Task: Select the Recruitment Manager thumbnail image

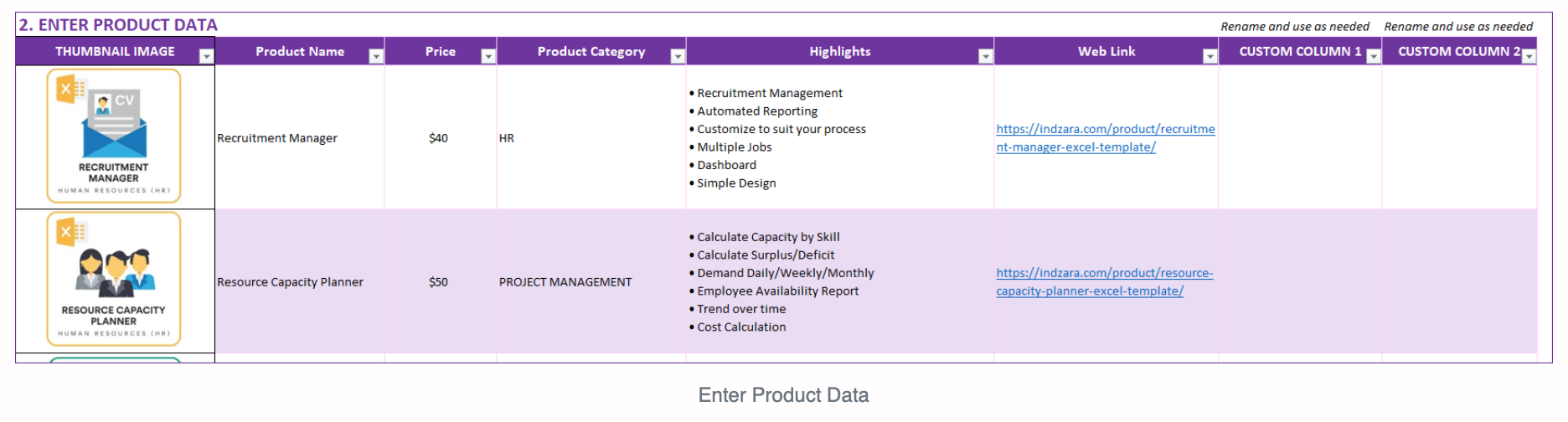Action: 114,136
